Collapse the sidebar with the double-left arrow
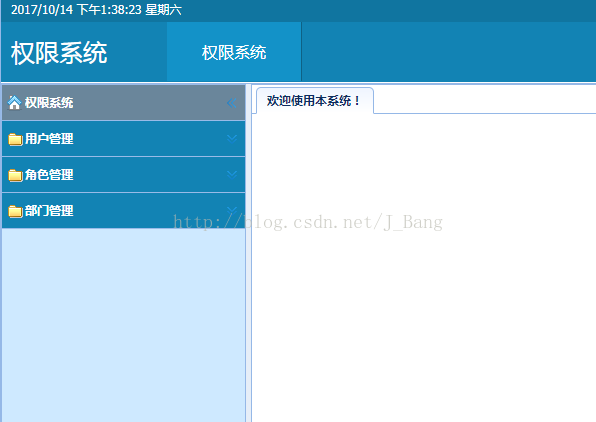Viewport: 596px width, 422px height. (x=231, y=103)
